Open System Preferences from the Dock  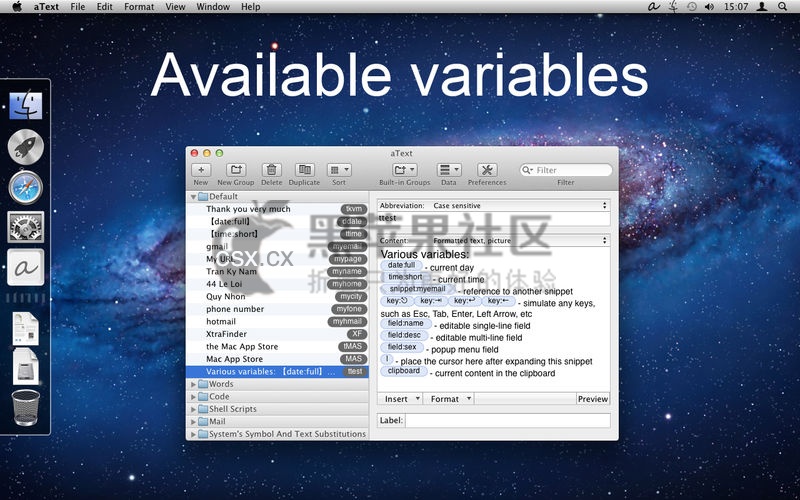pyautogui.click(x=26, y=227)
